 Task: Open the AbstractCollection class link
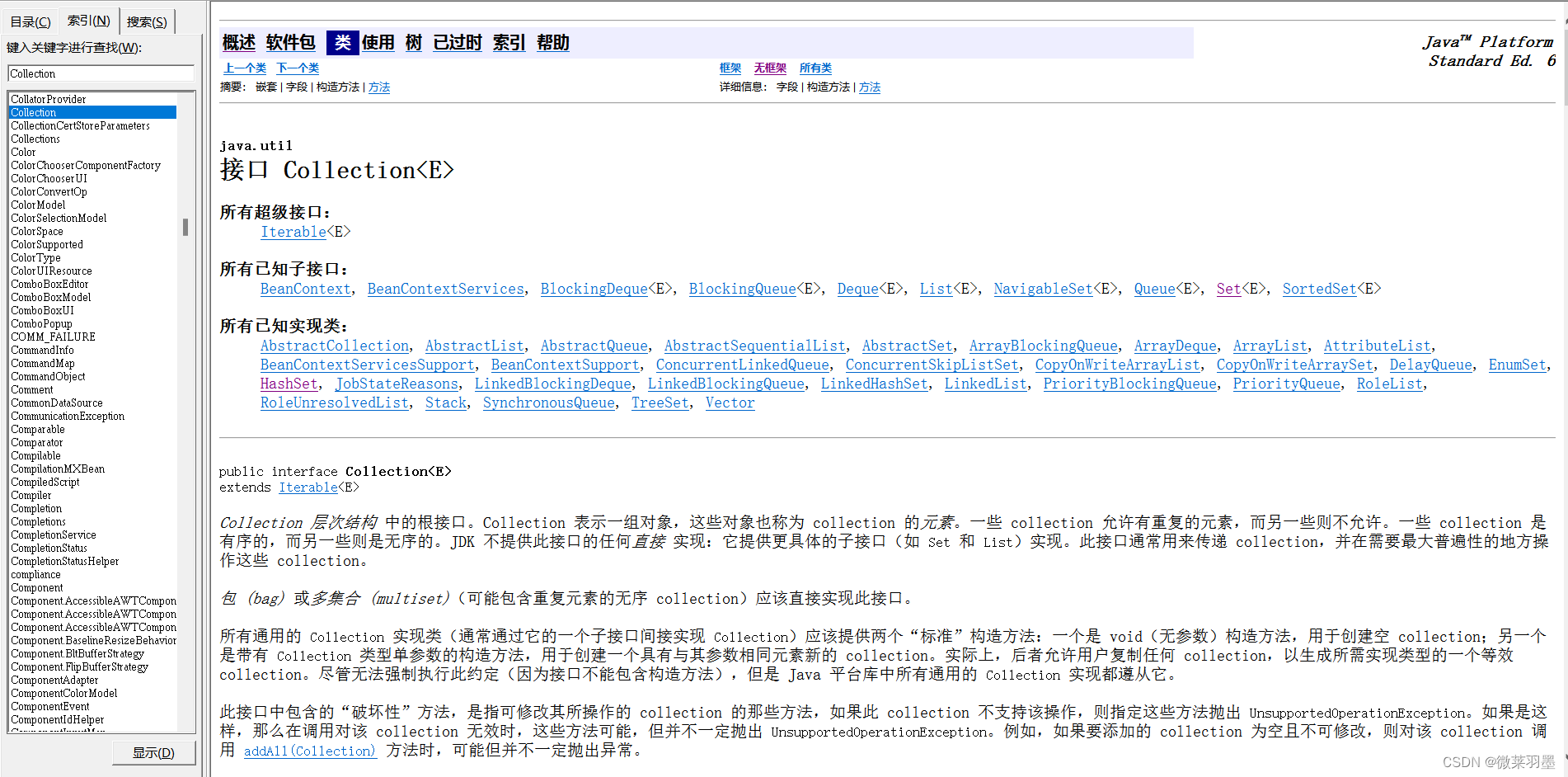click(335, 346)
